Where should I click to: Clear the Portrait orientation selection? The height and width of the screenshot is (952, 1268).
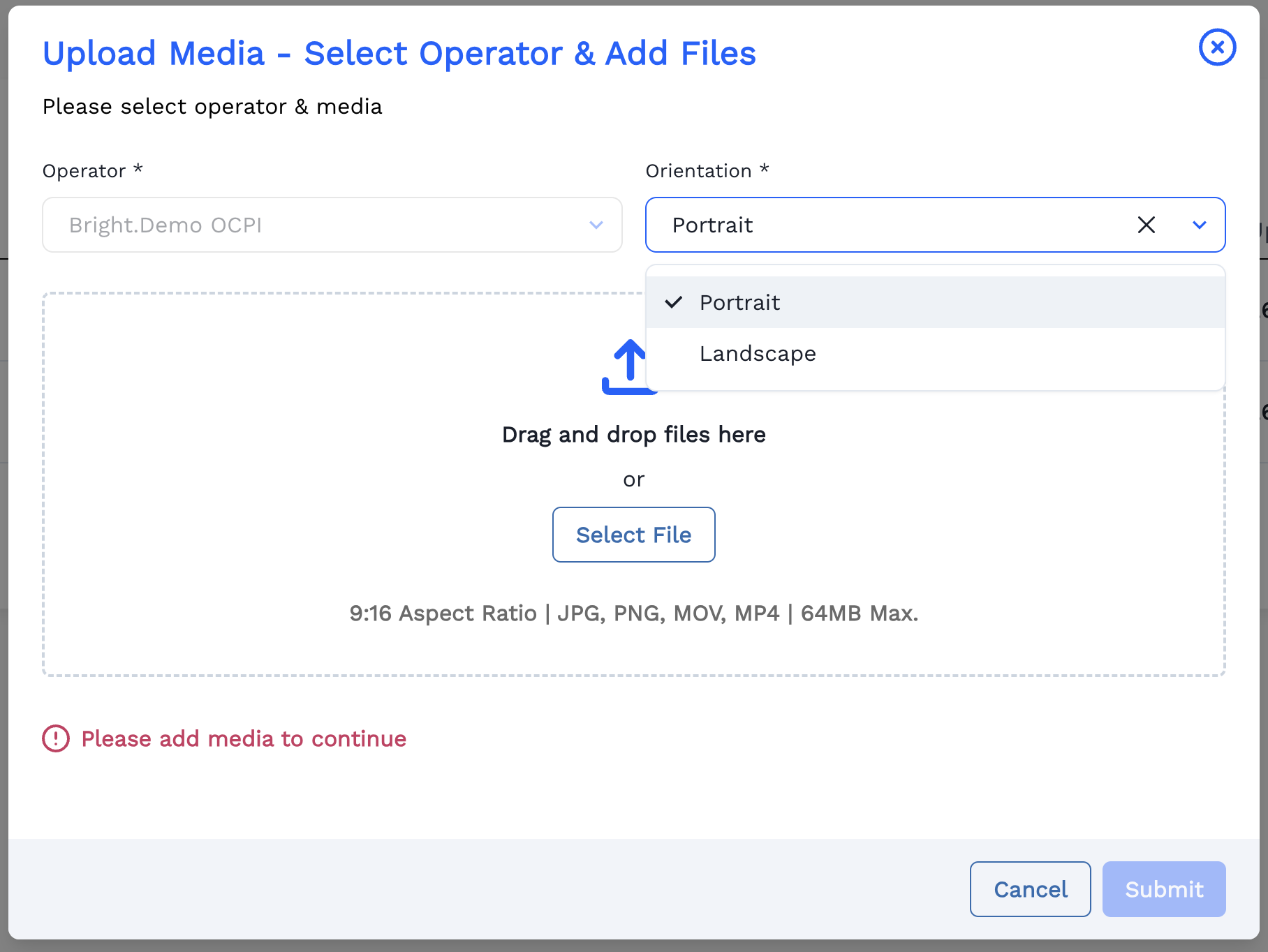1146,225
